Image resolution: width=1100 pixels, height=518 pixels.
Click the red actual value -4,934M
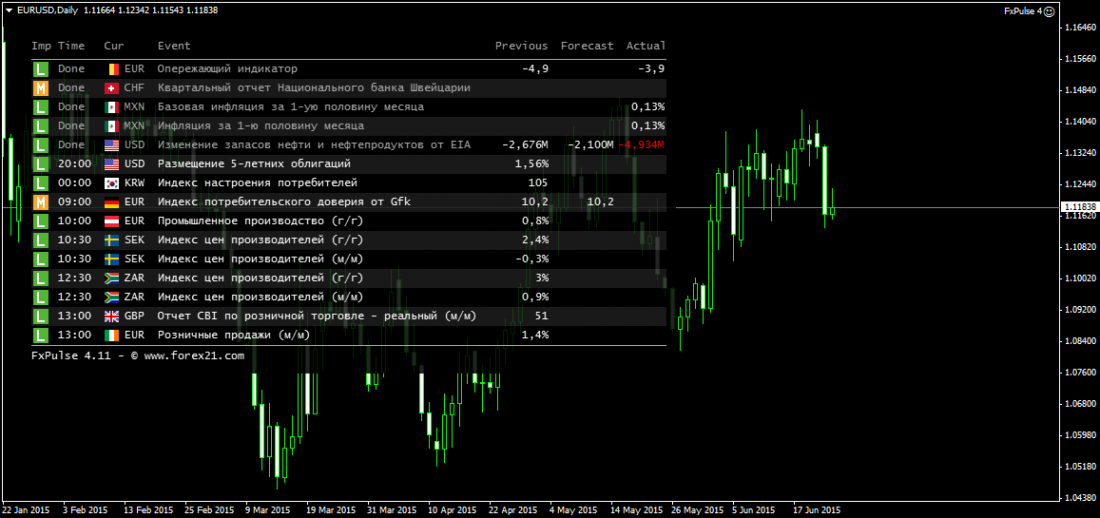[x=641, y=145]
